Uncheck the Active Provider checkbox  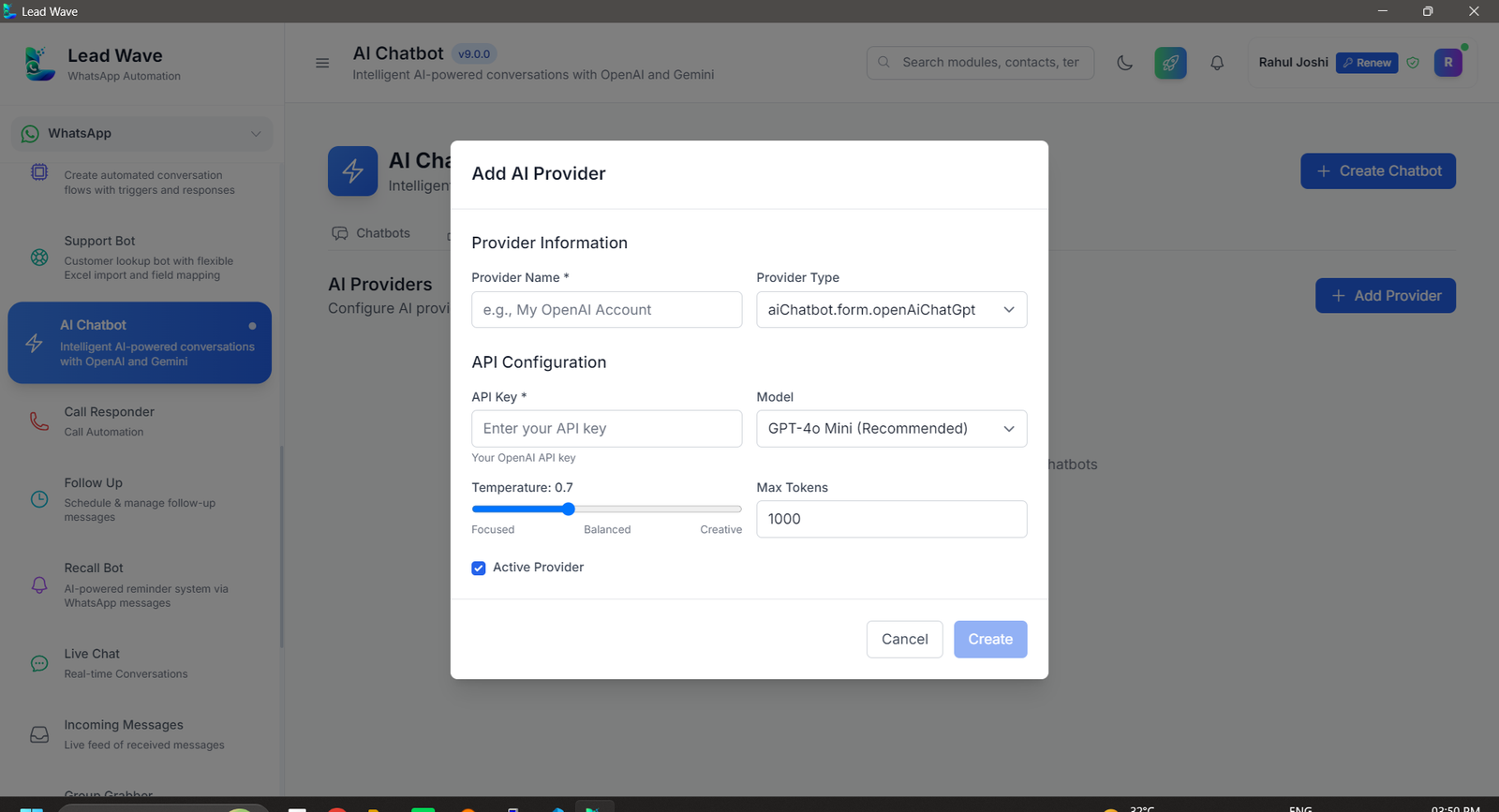click(x=479, y=568)
